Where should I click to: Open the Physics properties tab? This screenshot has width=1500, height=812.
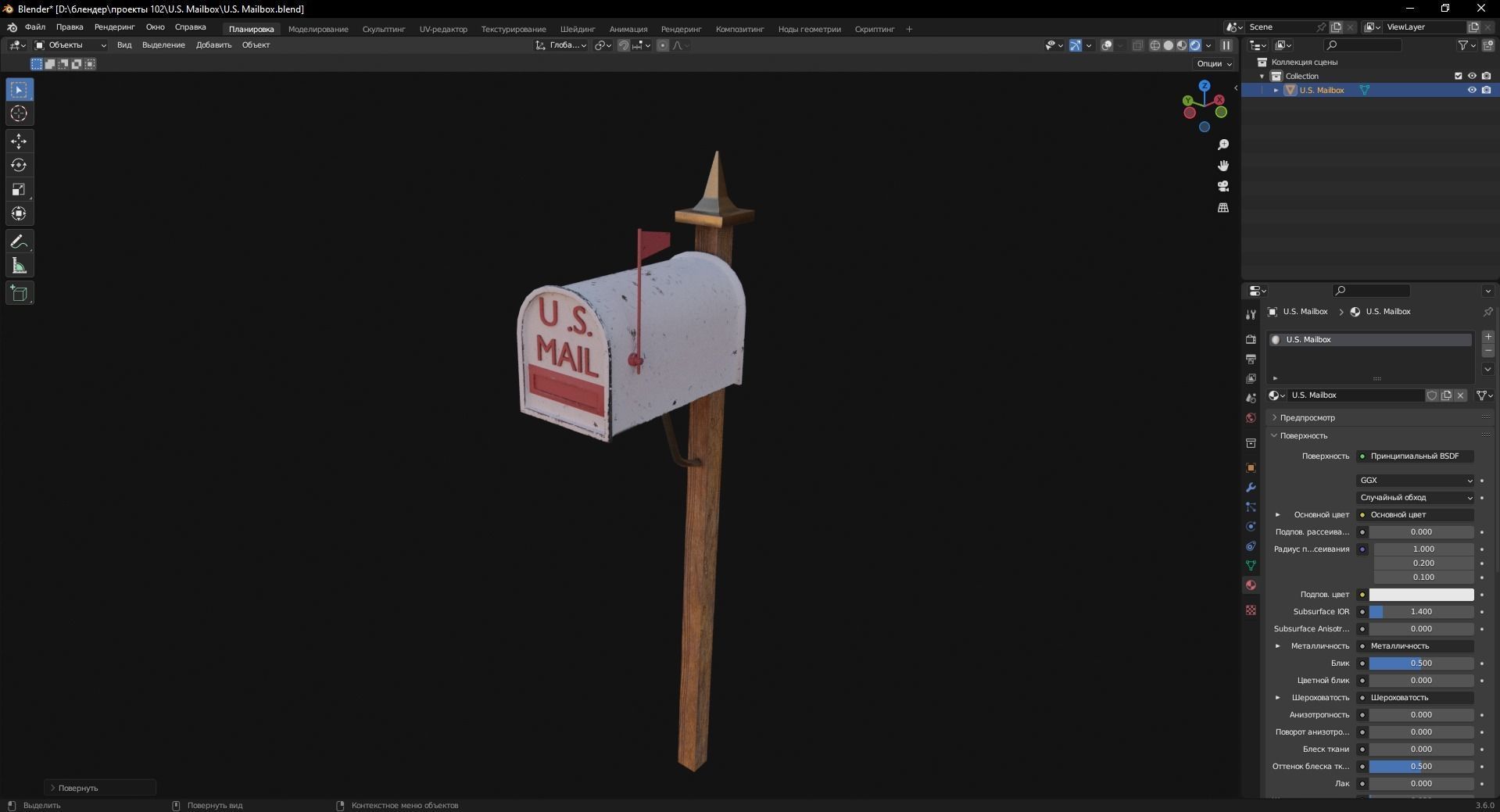(1251, 526)
